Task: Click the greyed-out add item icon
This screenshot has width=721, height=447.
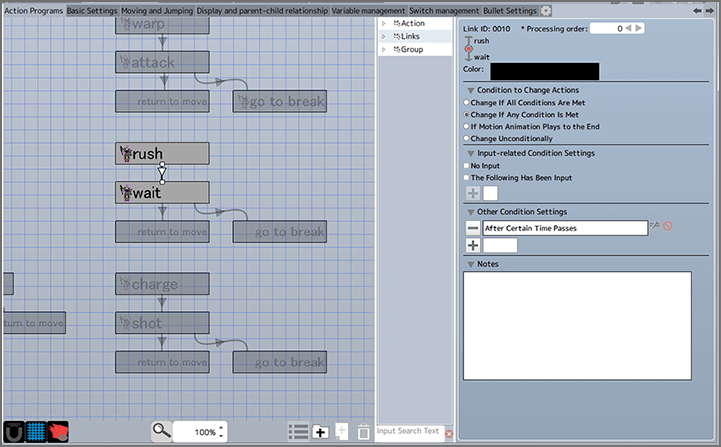Action: pyautogui.click(x=342, y=431)
